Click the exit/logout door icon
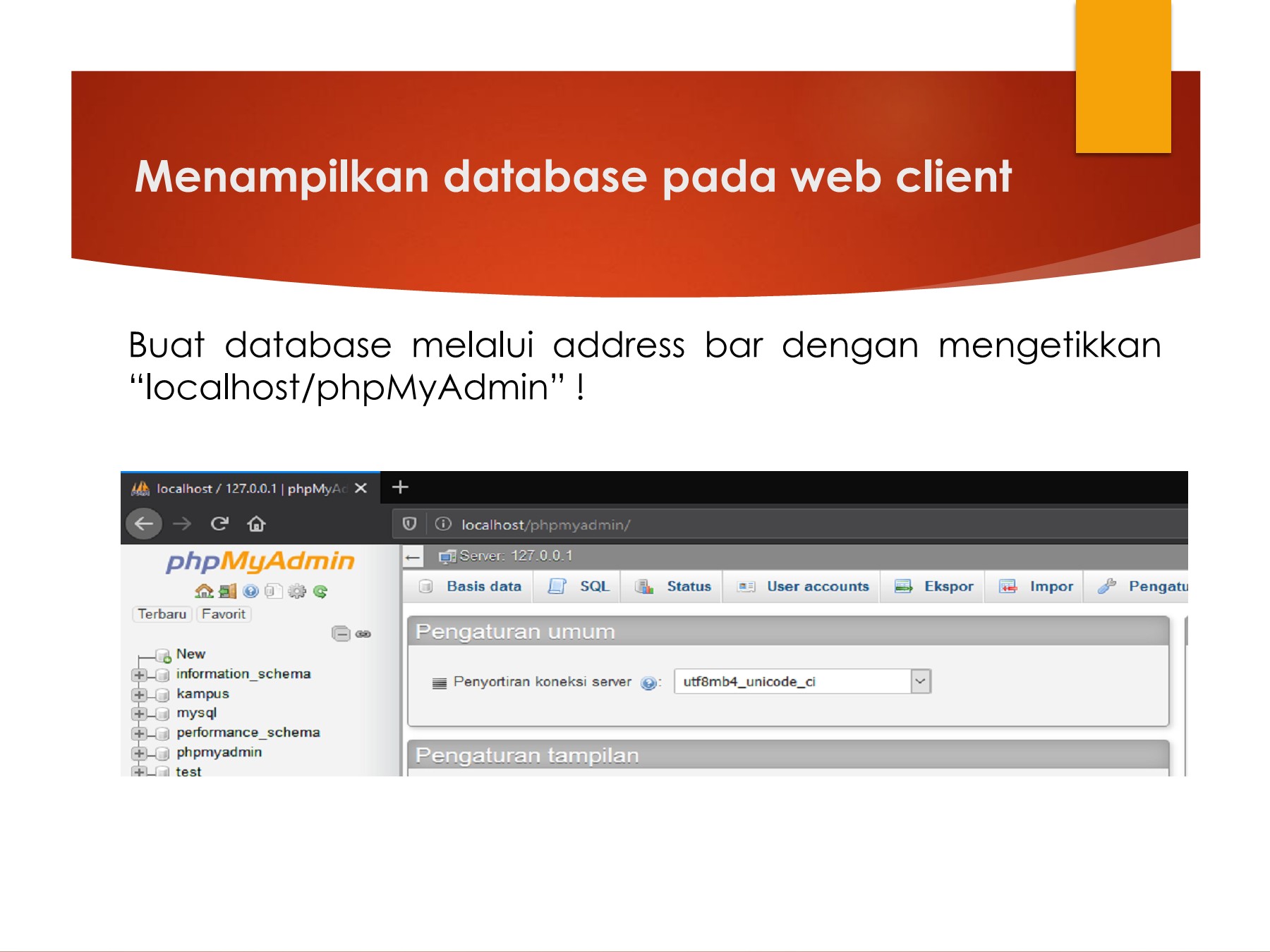The height and width of the screenshot is (952, 1270). tap(227, 592)
